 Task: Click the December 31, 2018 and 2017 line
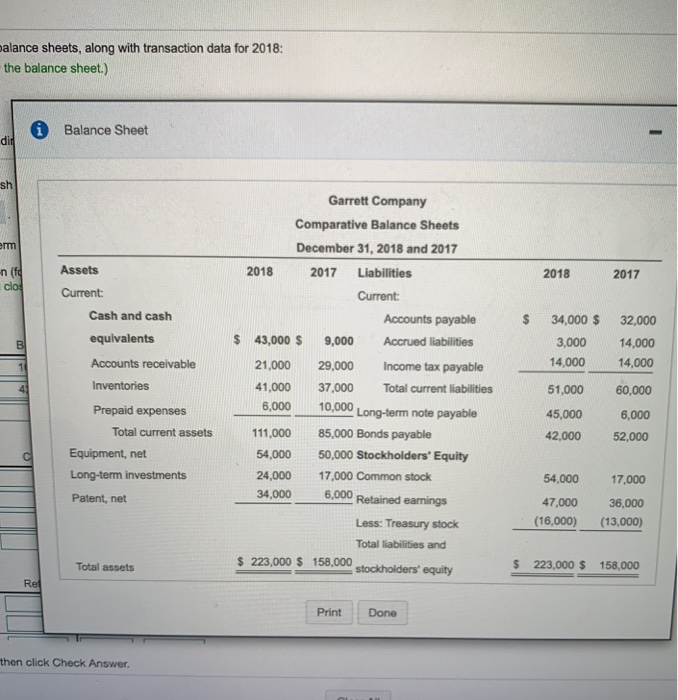coord(377,248)
